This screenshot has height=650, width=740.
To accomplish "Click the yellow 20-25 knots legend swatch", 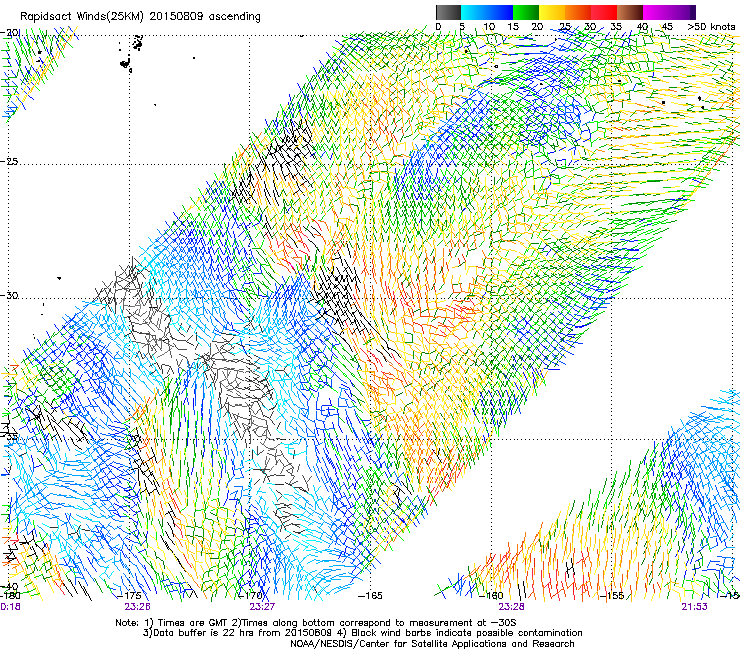I will tap(552, 12).
